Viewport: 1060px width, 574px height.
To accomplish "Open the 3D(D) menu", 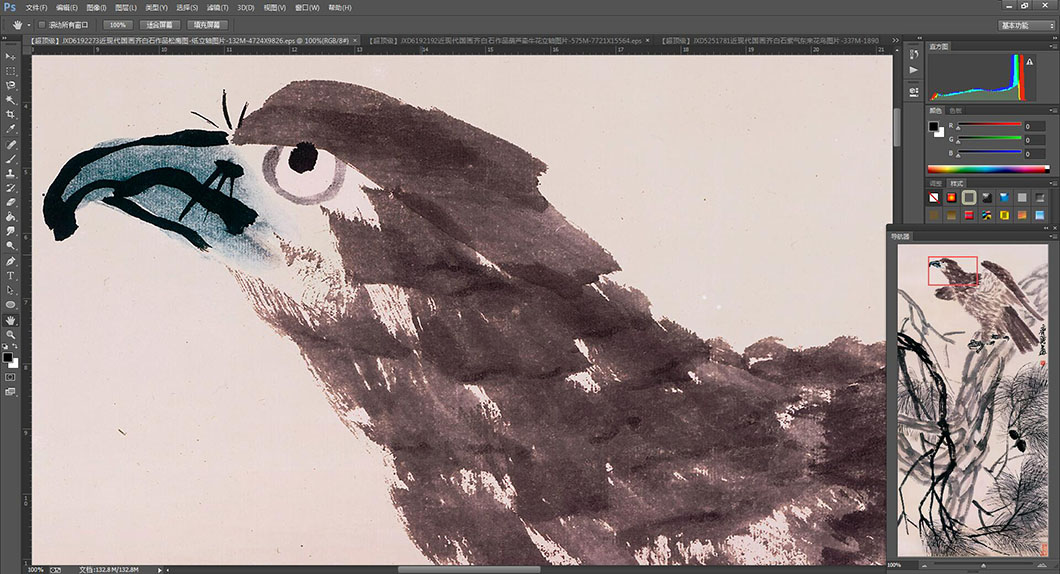I will click(245, 7).
